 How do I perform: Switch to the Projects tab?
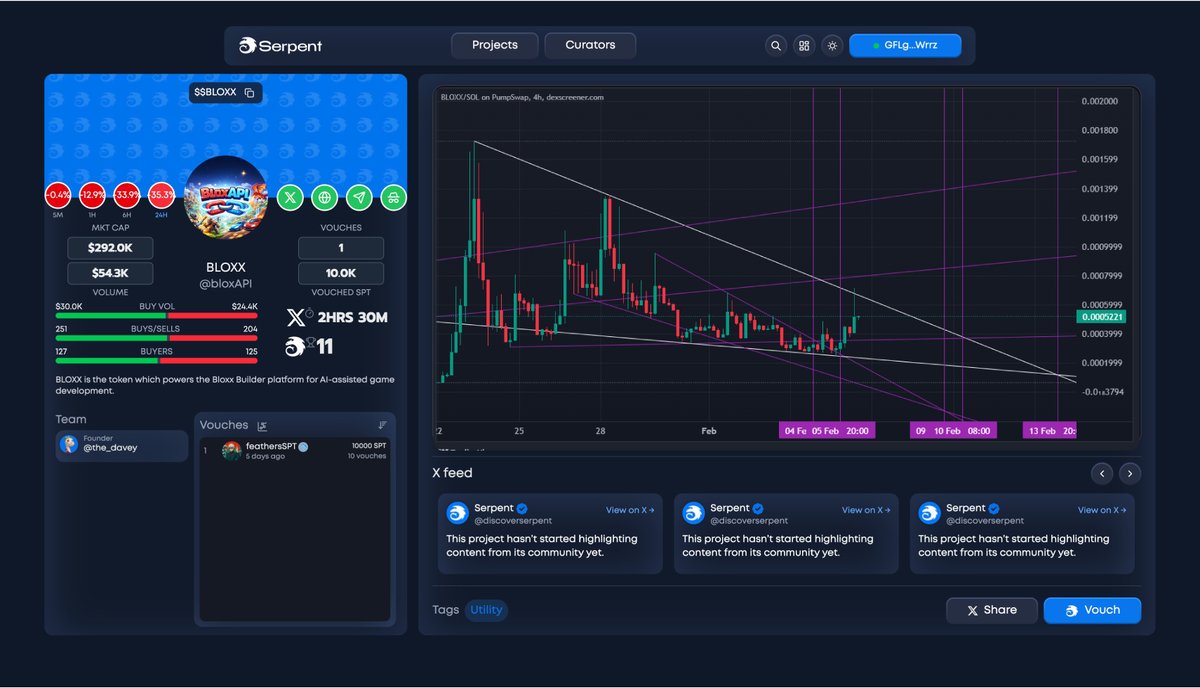(x=495, y=45)
